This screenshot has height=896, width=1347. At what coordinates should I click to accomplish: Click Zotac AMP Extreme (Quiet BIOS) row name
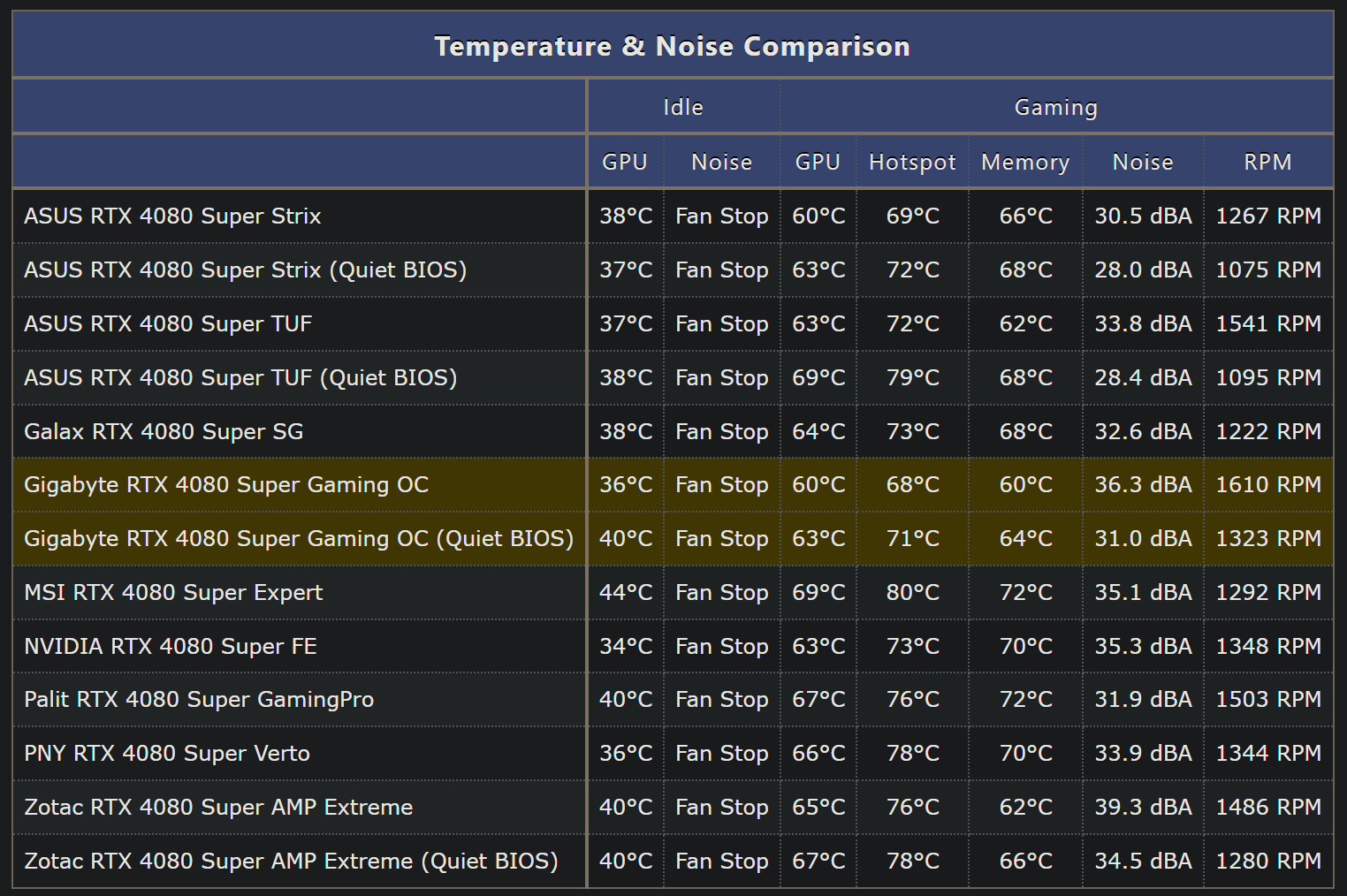[291, 862]
